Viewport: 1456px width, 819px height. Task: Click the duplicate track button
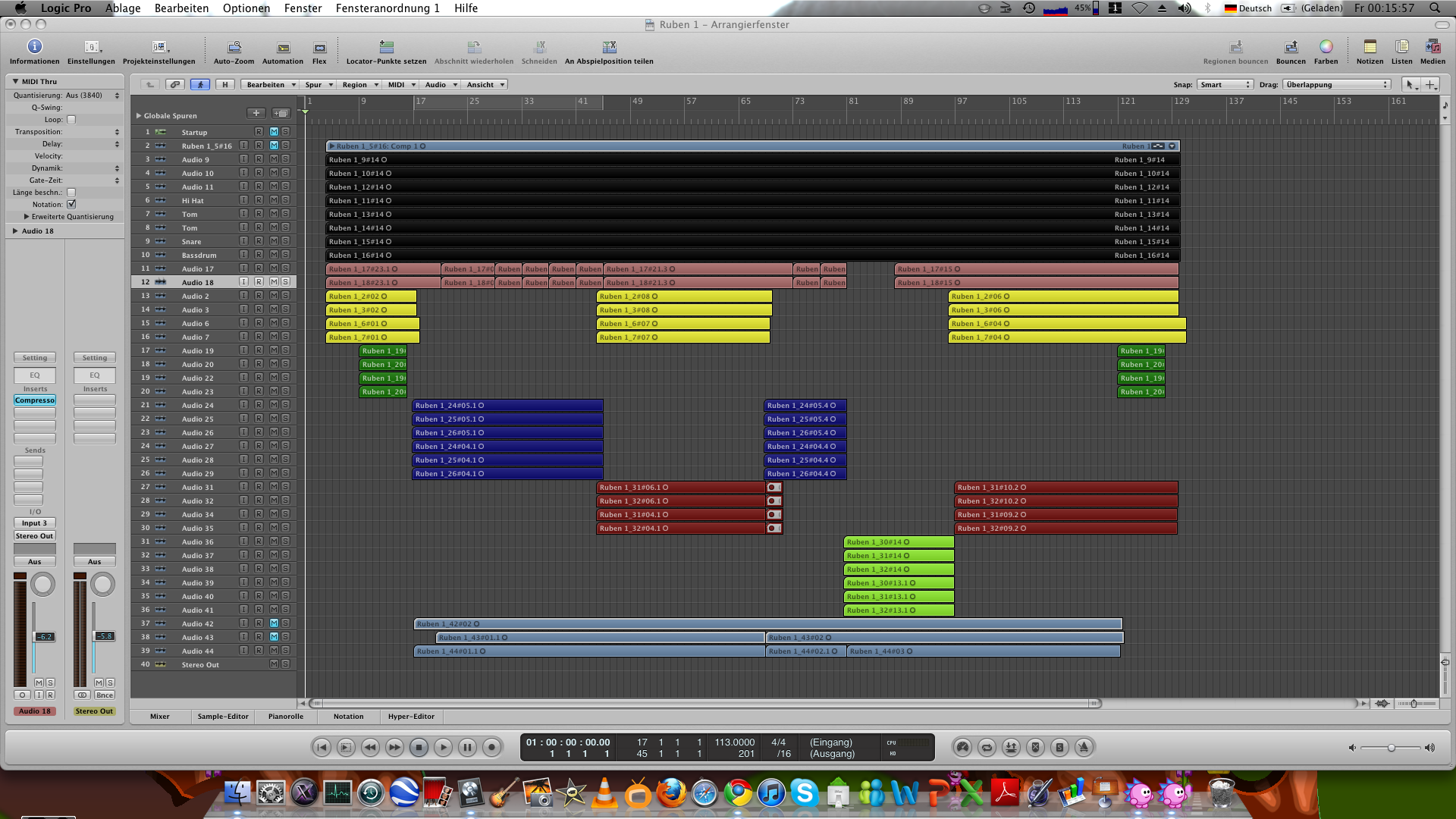pyautogui.click(x=281, y=113)
